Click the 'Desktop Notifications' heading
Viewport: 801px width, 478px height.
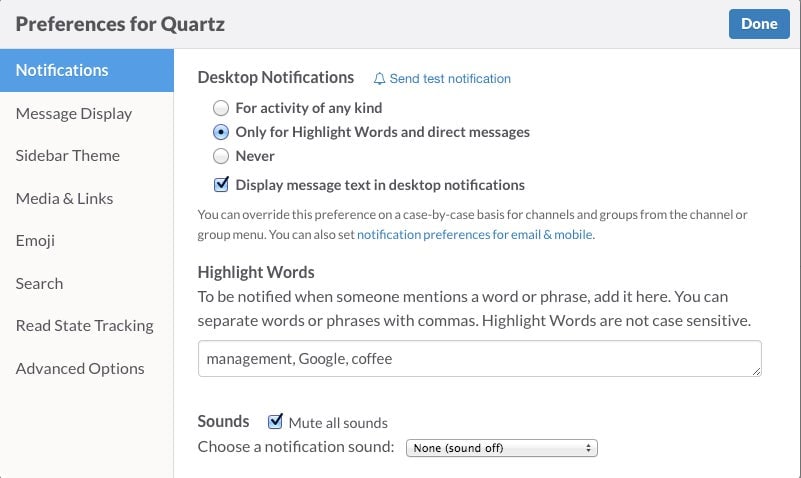point(276,77)
